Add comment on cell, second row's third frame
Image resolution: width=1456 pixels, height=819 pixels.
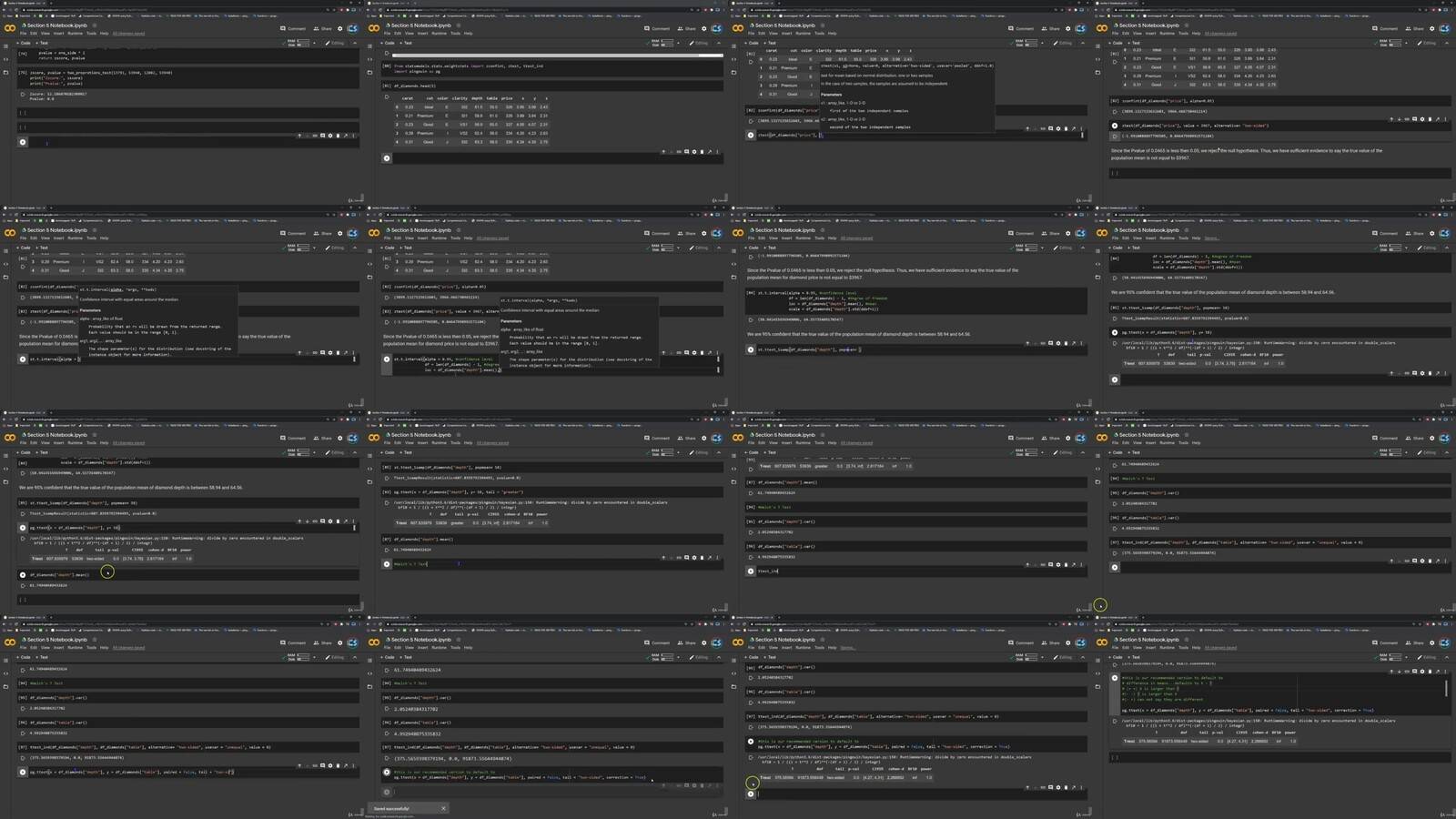[1050, 343]
